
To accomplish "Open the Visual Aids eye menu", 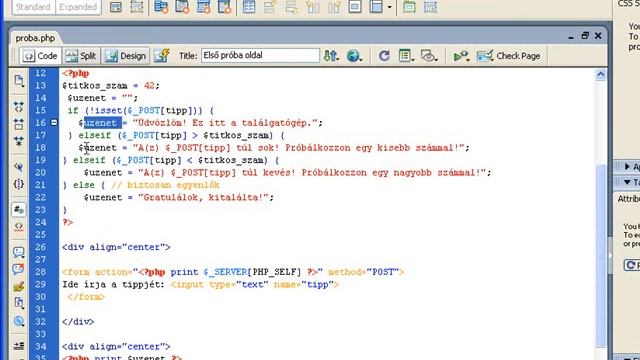I will coord(429,56).
